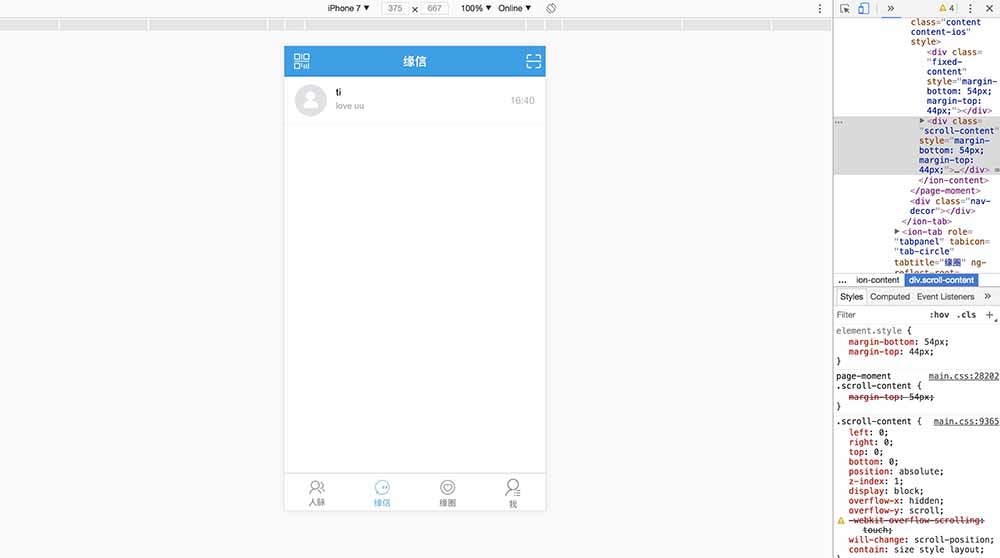
Task: Click the rotate device icon
Action: tap(551, 8)
